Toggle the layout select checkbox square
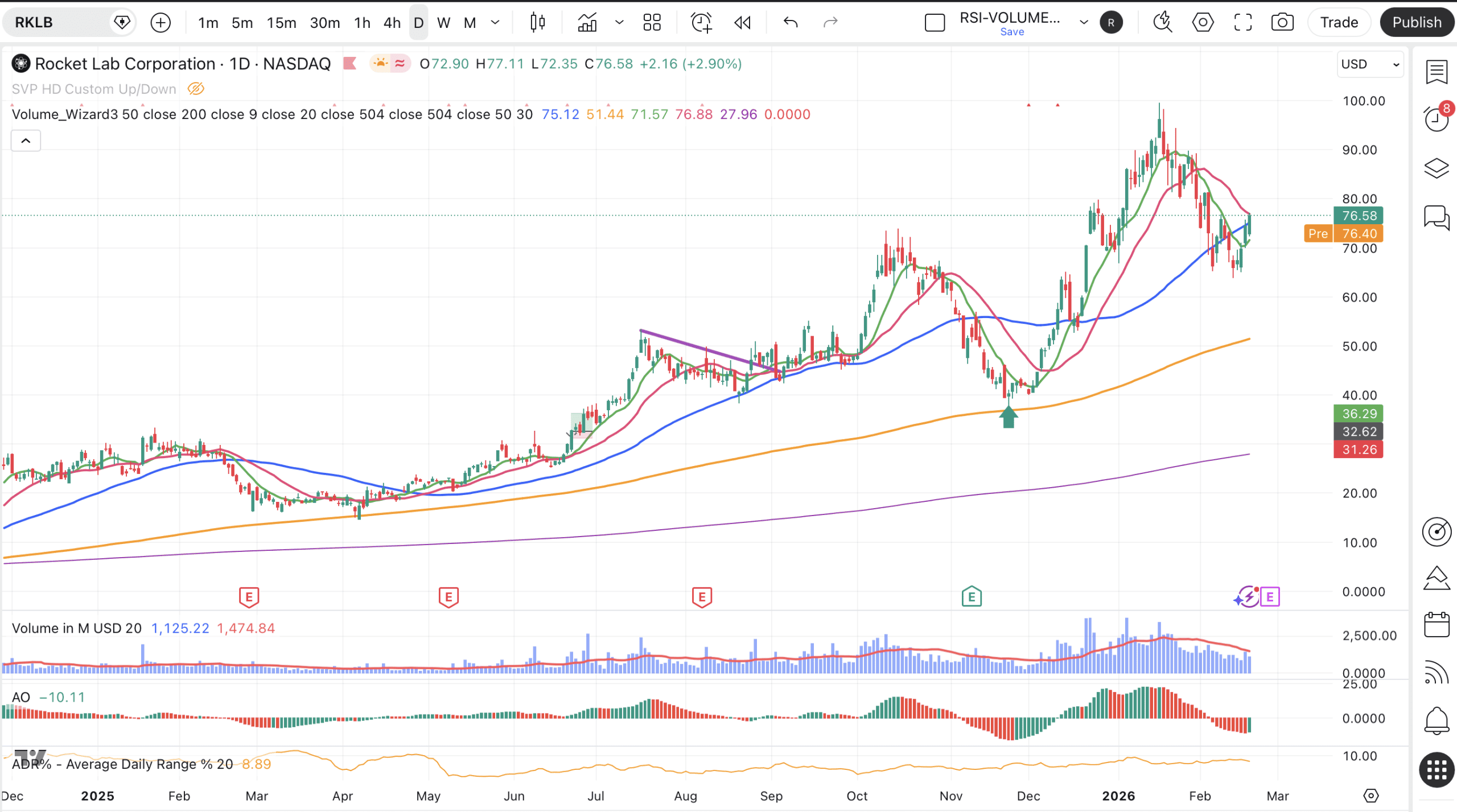1457x812 pixels. [935, 23]
